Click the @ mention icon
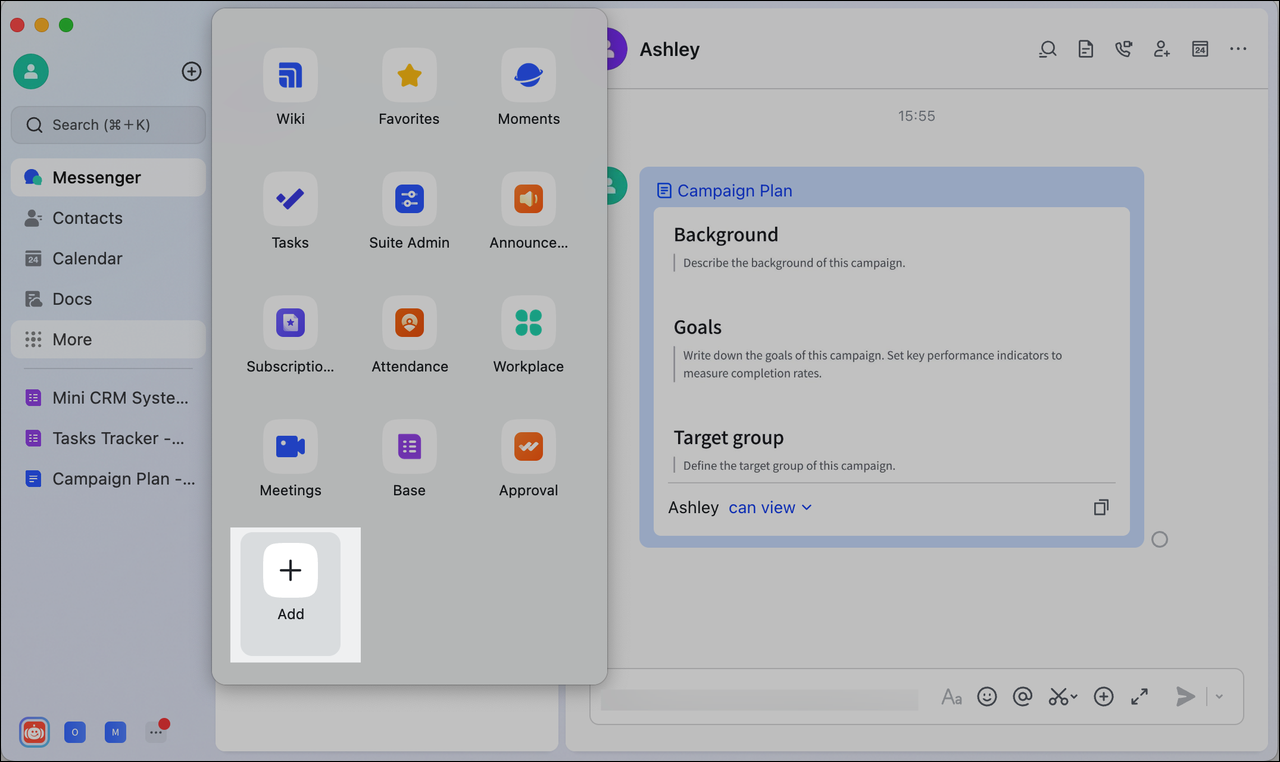 pos(1022,697)
